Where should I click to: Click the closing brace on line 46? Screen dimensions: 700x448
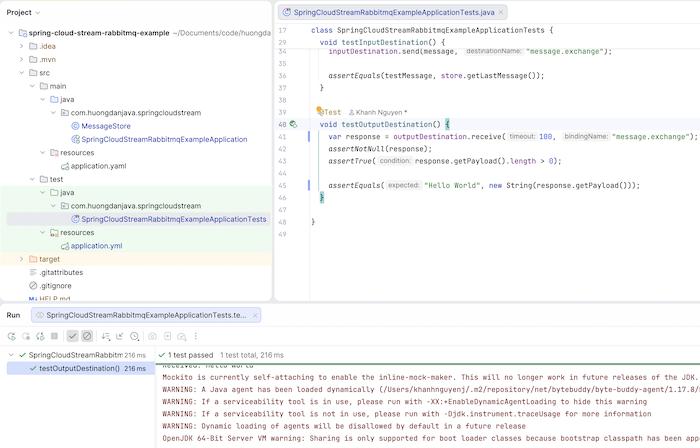tap(322, 198)
